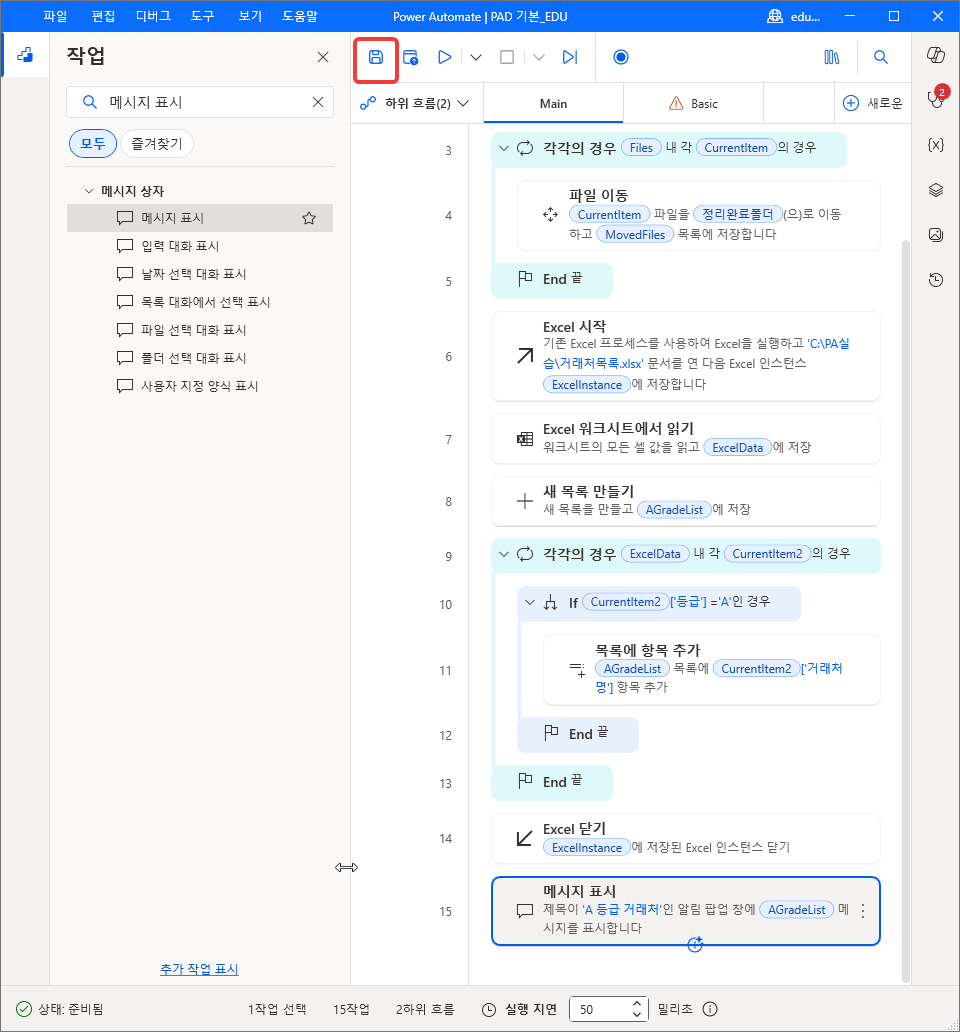960x1032 pixels.
Task: Click the AGradeList variable in step 15
Action: [796, 910]
